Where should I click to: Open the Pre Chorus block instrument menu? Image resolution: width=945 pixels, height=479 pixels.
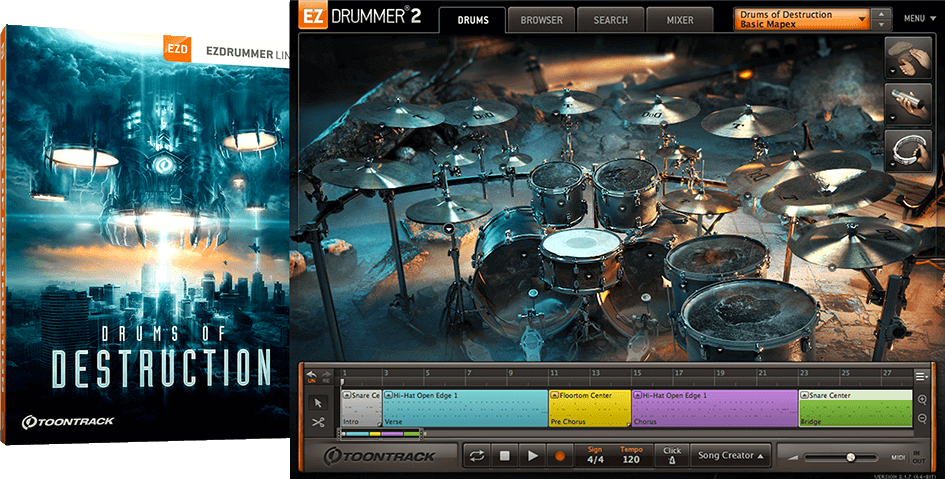click(554, 395)
